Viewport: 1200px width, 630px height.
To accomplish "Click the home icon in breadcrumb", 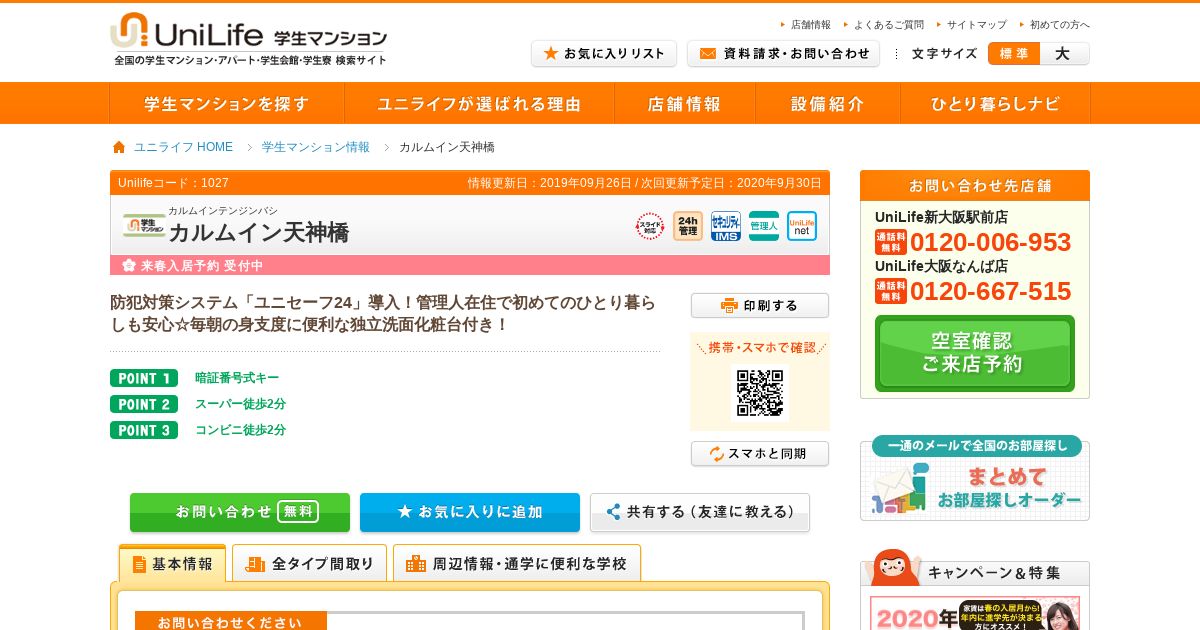I will tap(119, 147).
